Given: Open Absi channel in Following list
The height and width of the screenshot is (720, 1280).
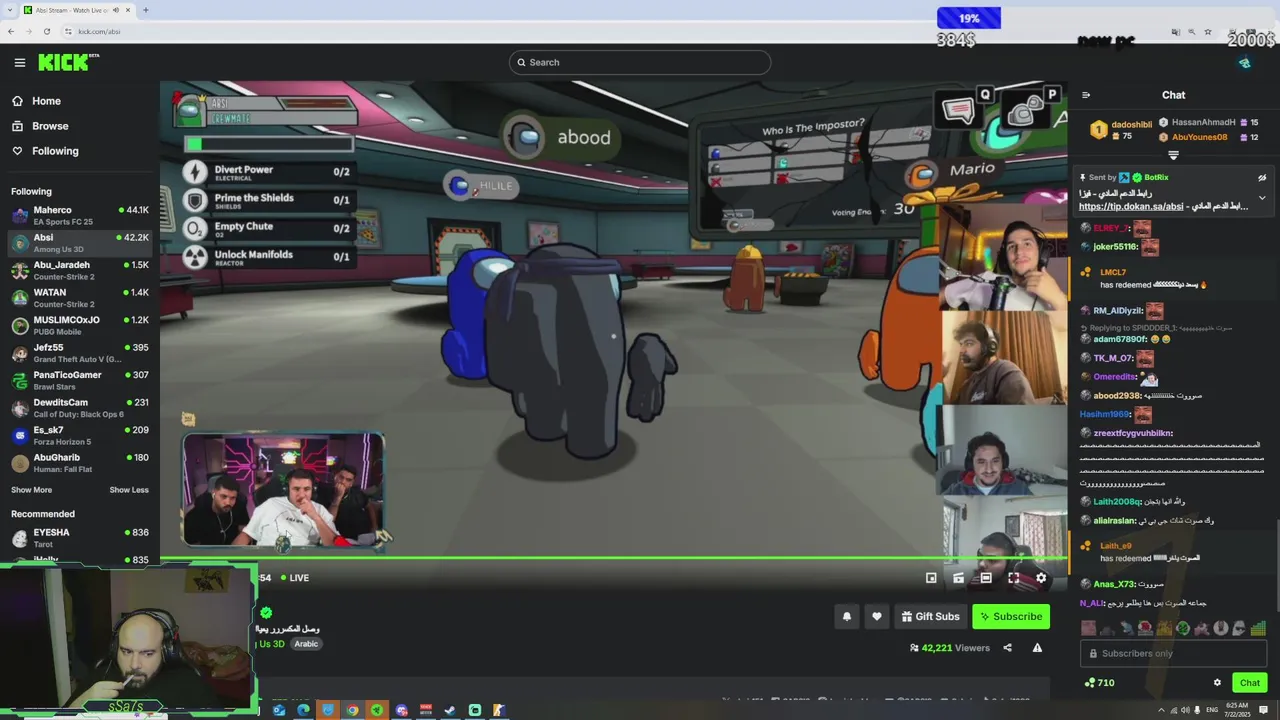Looking at the screenshot, I should 80,243.
